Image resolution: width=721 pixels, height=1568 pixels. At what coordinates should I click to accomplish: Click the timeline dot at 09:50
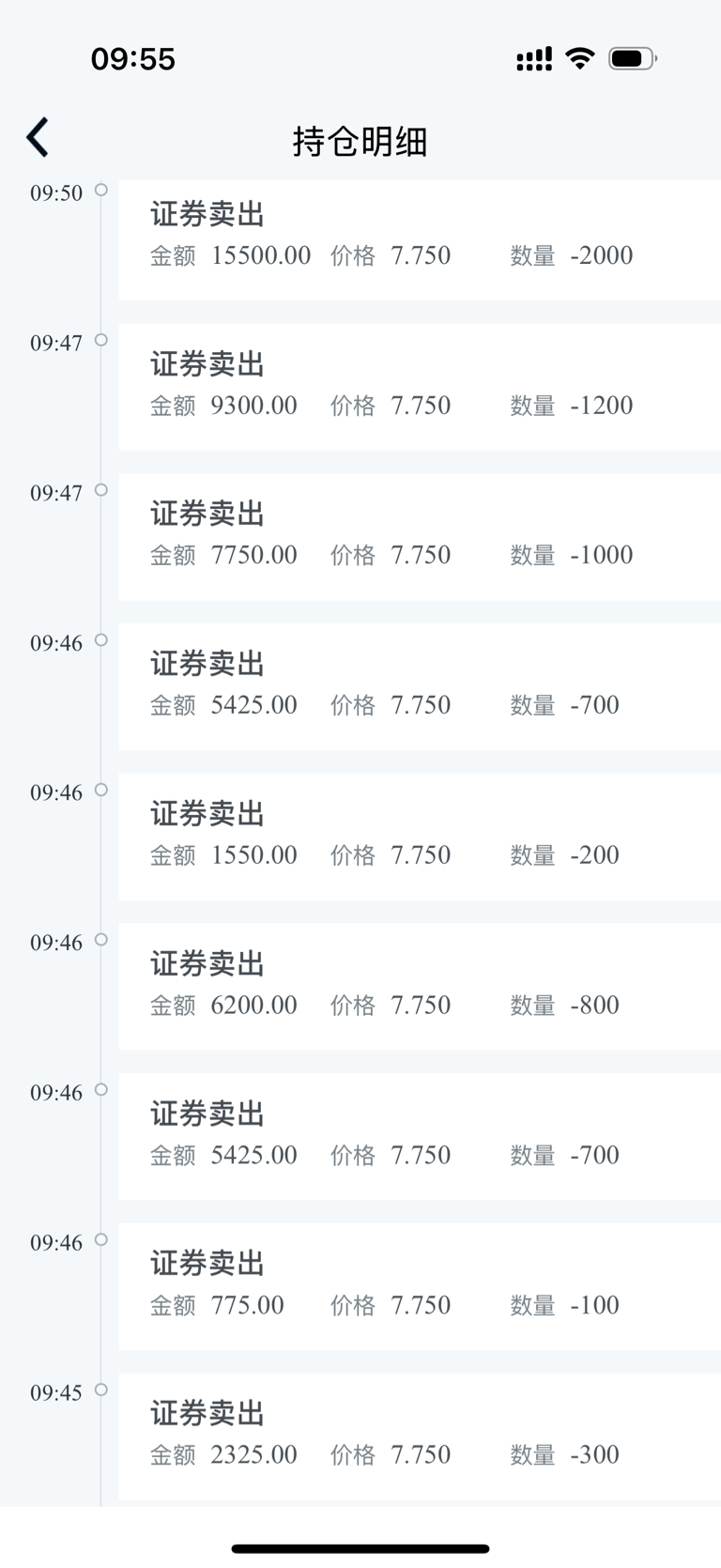click(101, 190)
